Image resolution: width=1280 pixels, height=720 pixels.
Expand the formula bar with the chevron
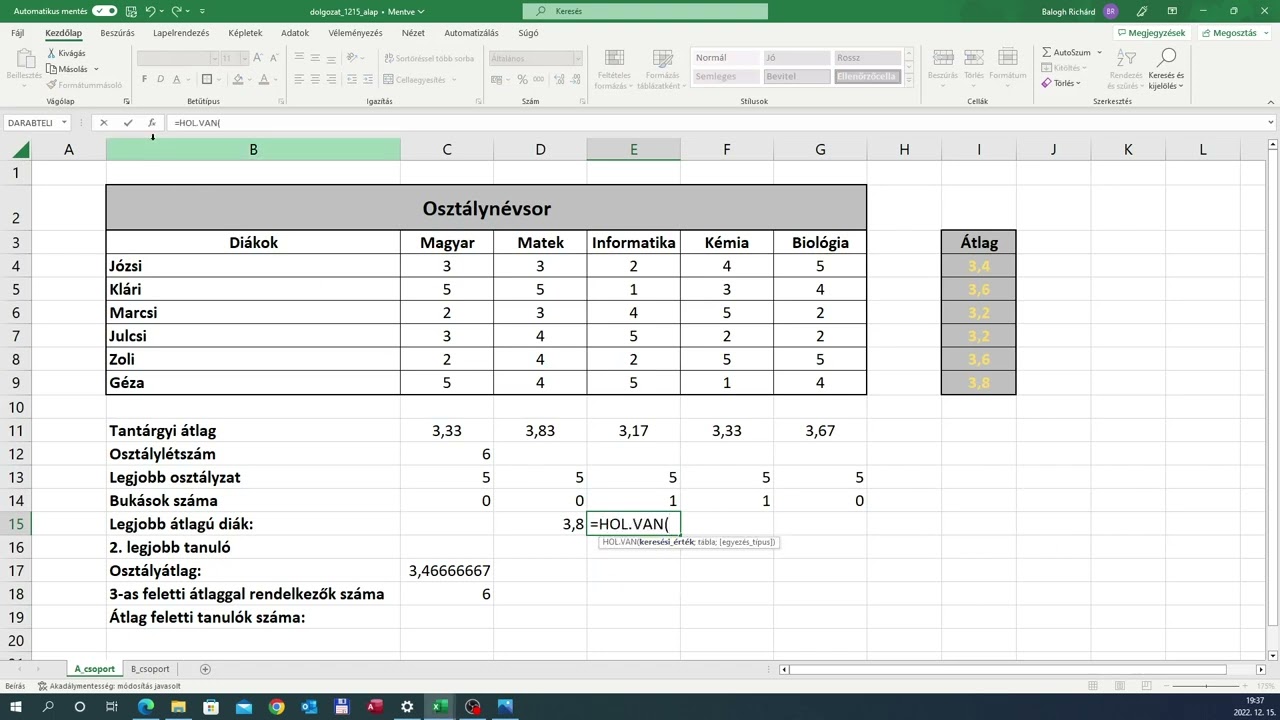(x=1269, y=123)
